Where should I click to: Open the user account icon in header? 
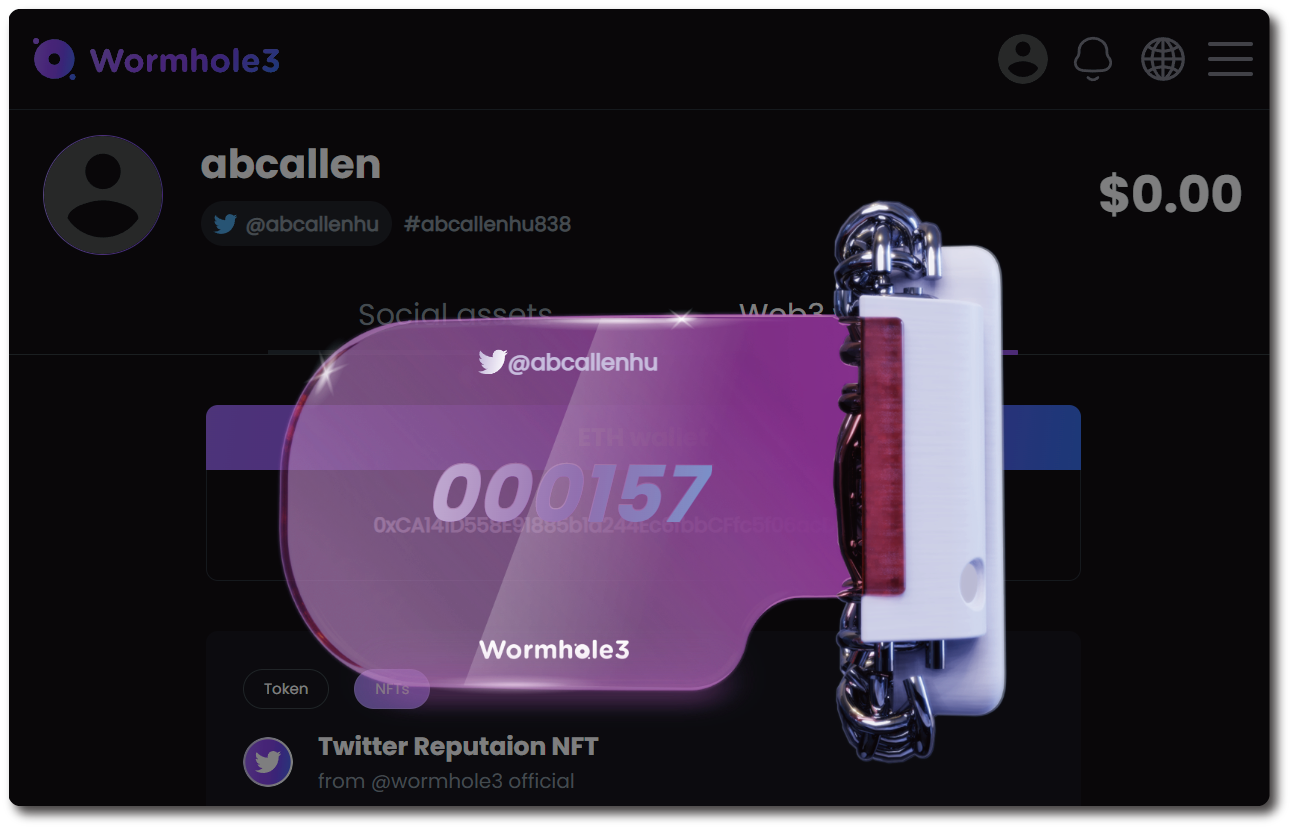point(1022,59)
